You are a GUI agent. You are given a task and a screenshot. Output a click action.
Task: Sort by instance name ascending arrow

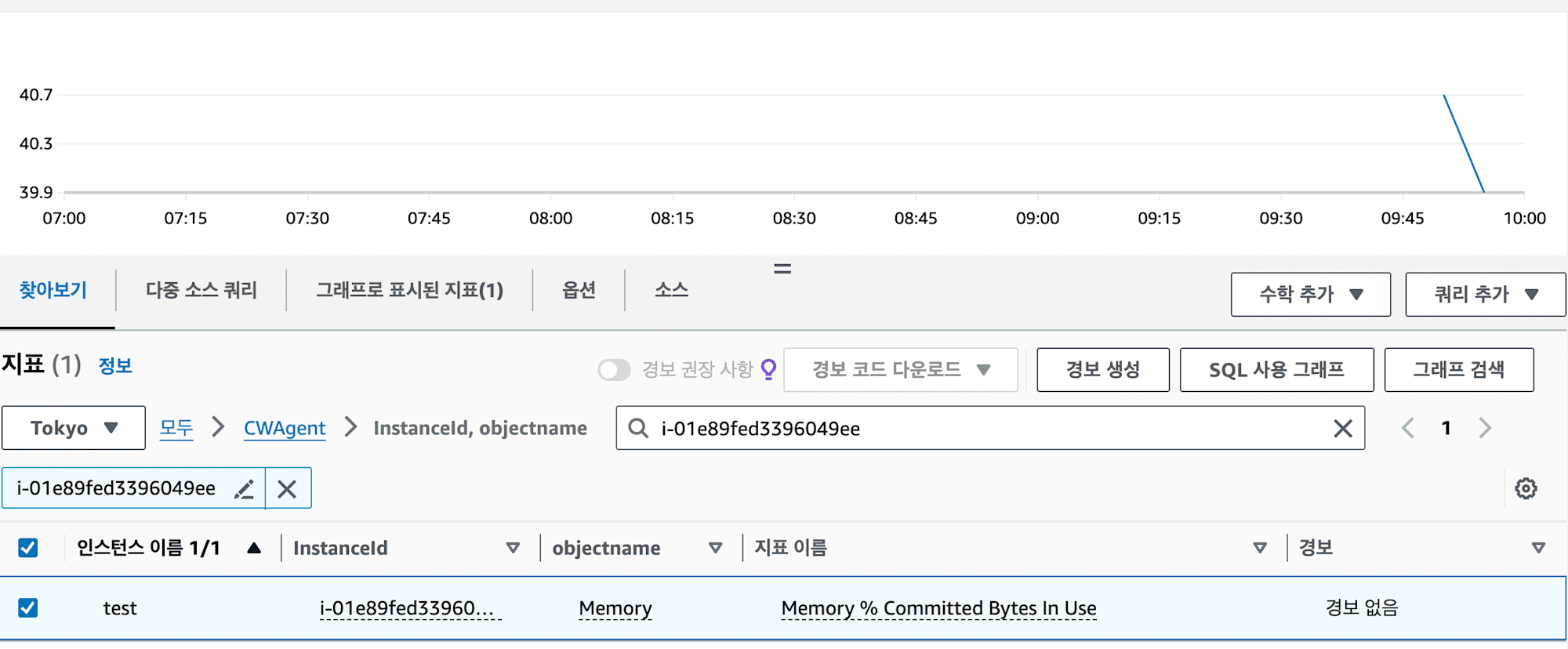pyautogui.click(x=254, y=548)
